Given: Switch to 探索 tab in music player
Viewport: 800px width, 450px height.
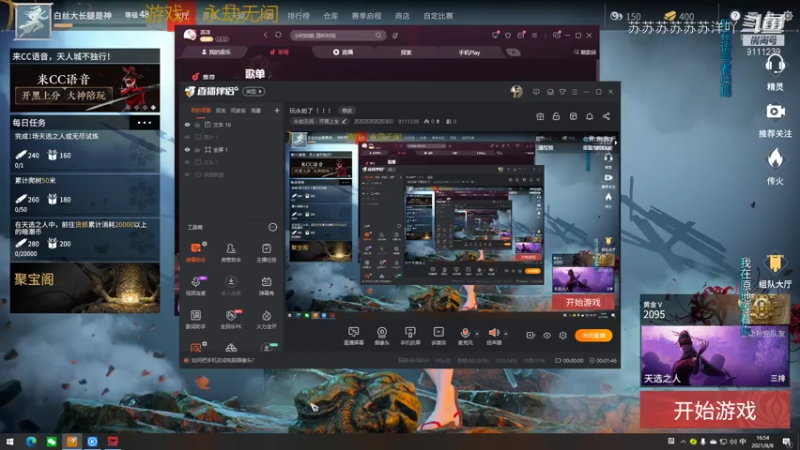Looking at the screenshot, I should point(406,52).
